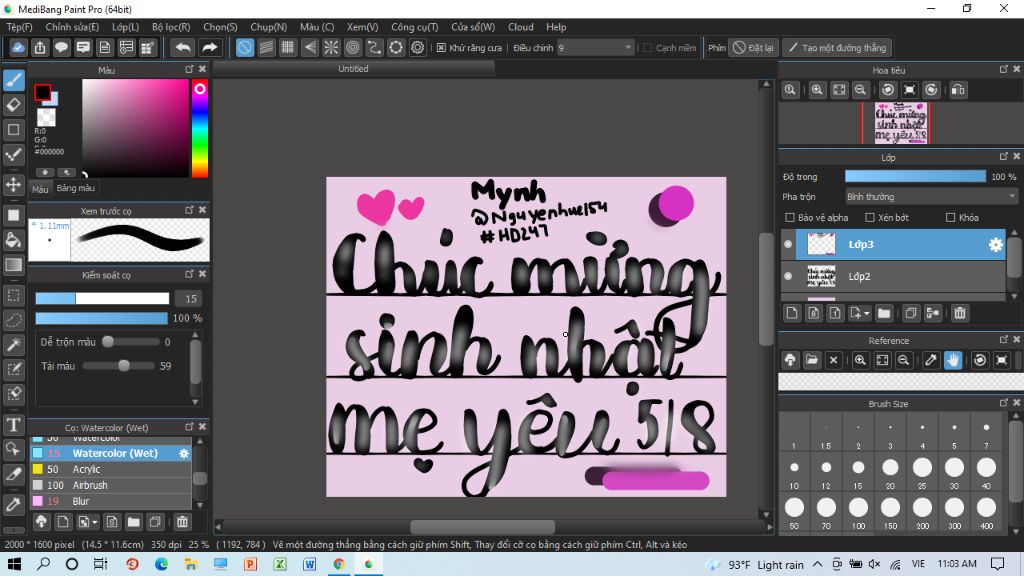Select the Acrylic brush

tap(111, 470)
